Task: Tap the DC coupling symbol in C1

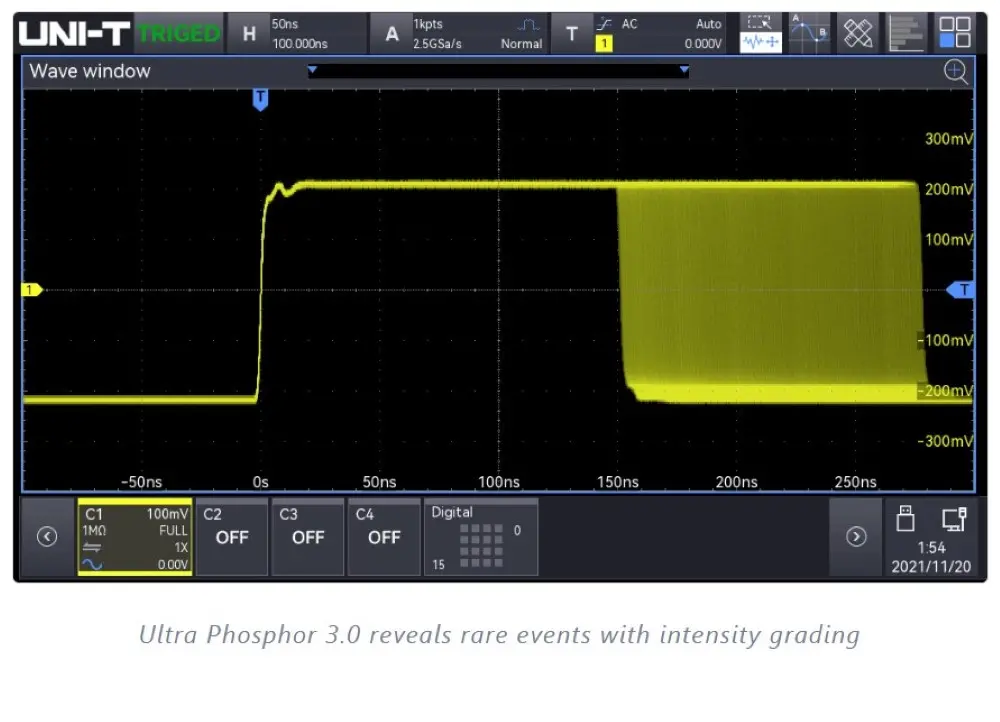Action: coord(92,547)
